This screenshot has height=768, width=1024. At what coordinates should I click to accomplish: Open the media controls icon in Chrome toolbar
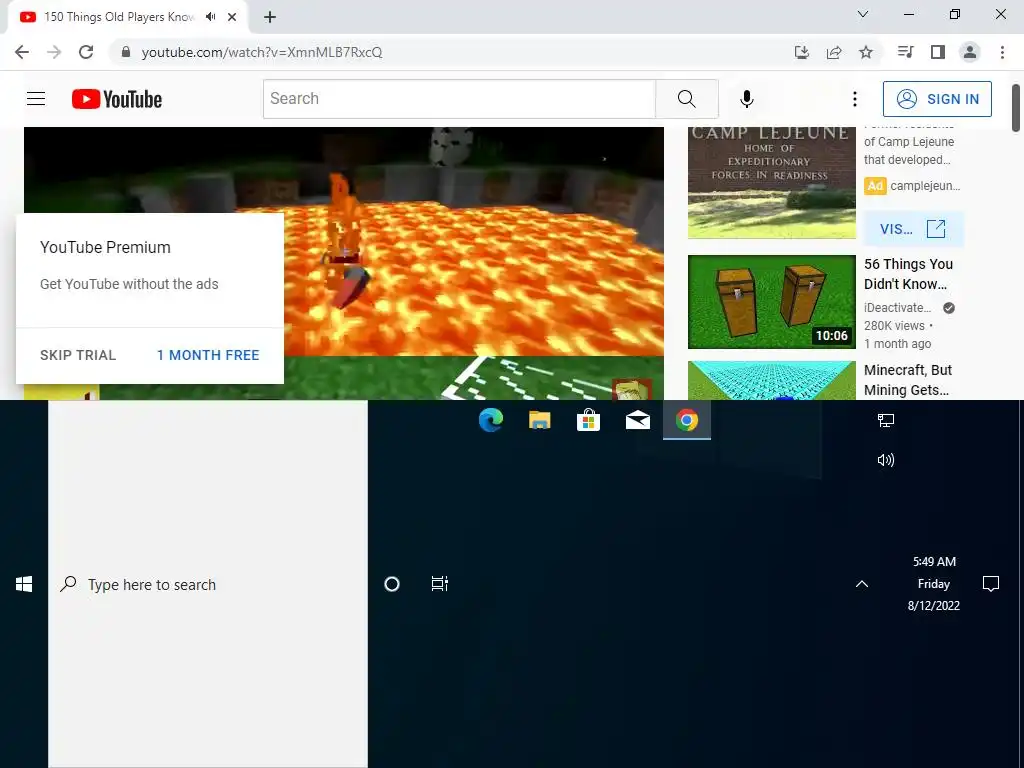coord(905,52)
